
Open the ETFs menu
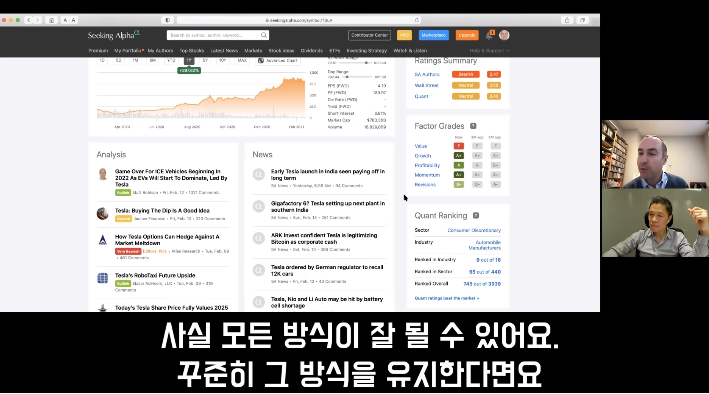tap(335, 51)
